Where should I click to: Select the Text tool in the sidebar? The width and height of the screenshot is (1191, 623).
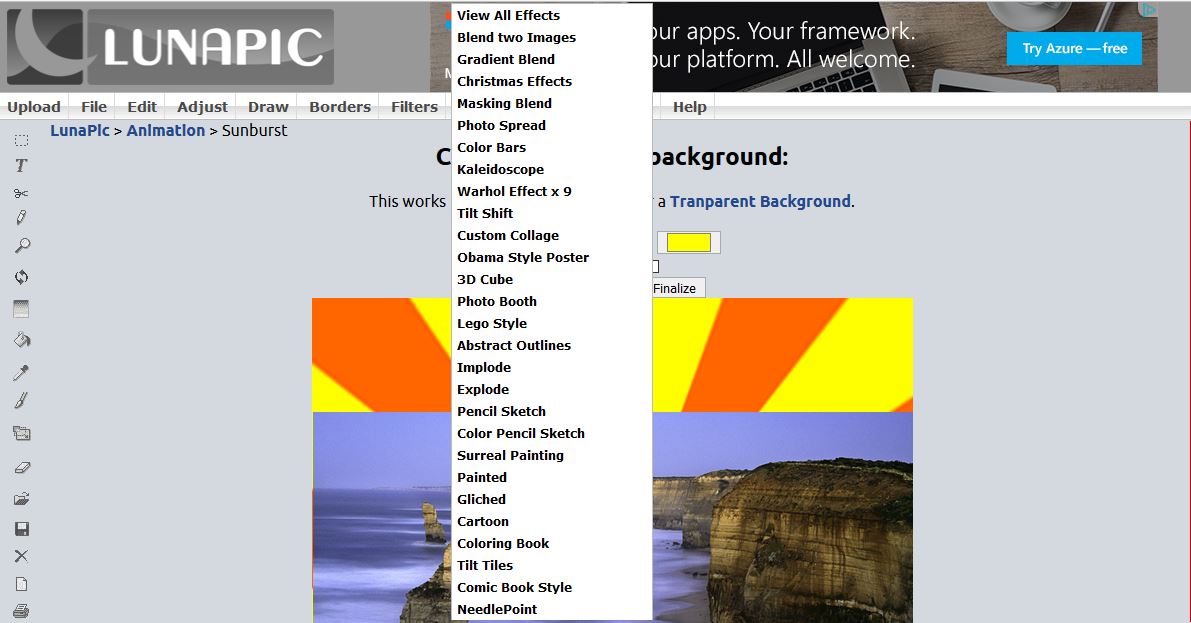tap(20, 165)
